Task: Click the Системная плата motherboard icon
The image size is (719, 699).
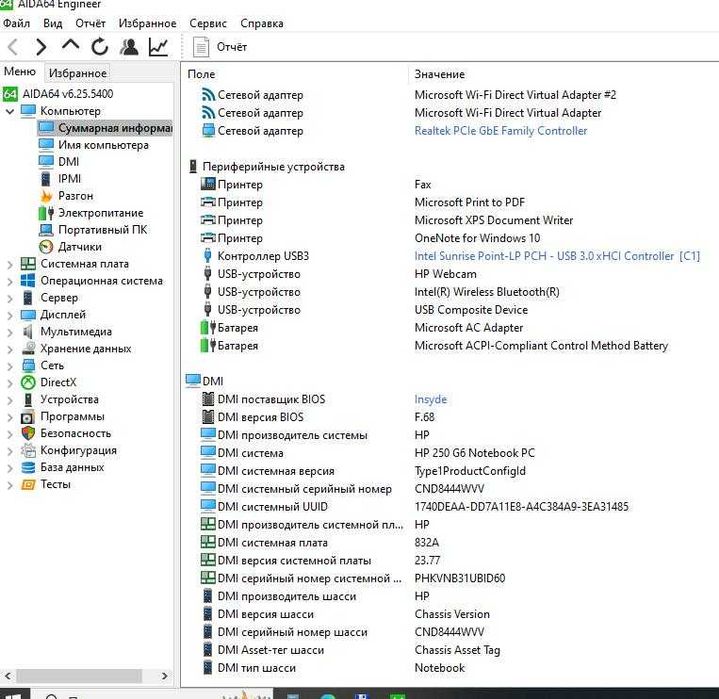Action: [28, 264]
